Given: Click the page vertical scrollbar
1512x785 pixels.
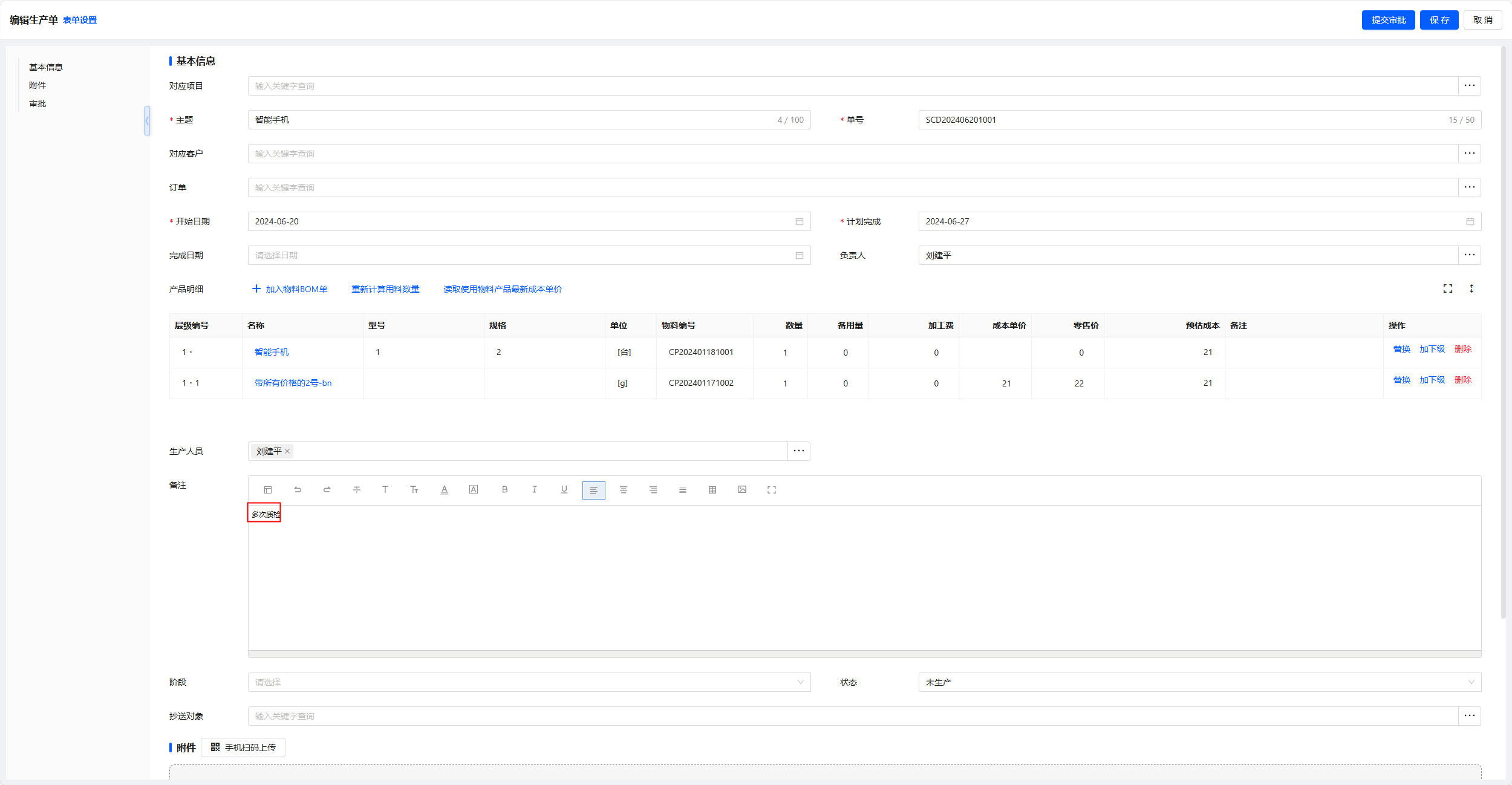Looking at the screenshot, I should click(x=1504, y=333).
